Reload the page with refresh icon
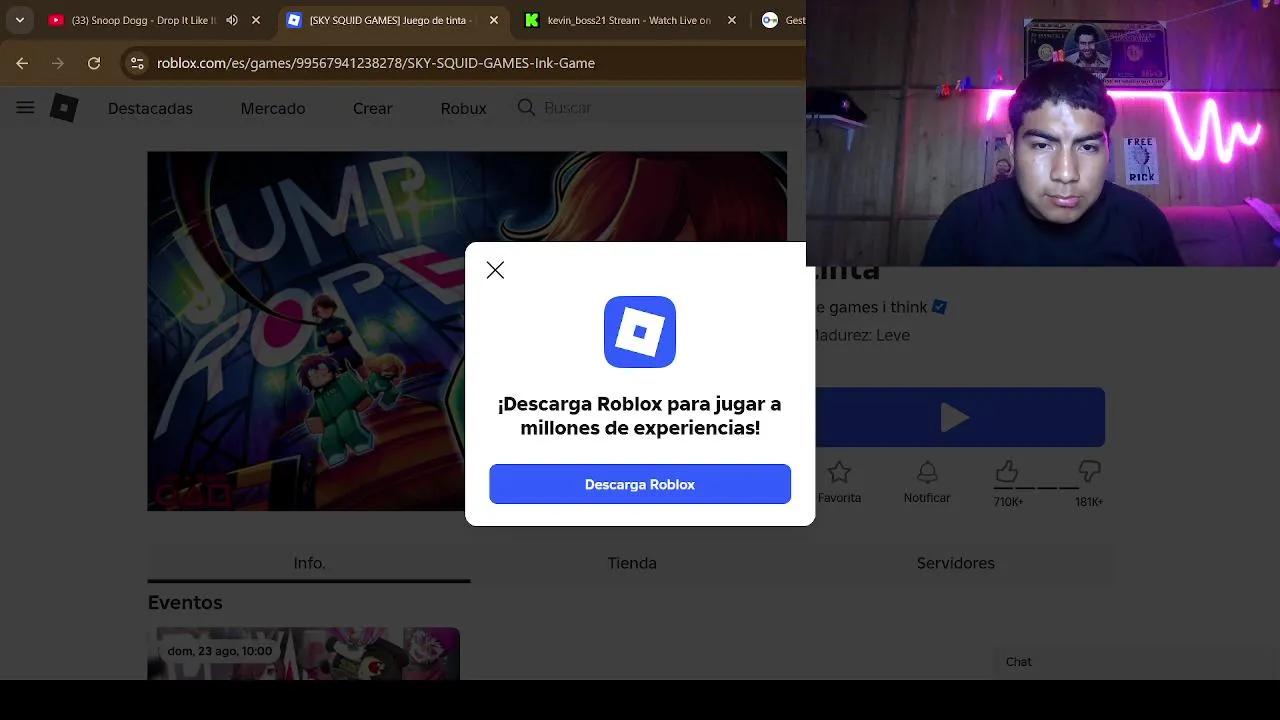The height and width of the screenshot is (720, 1280). coord(94,63)
